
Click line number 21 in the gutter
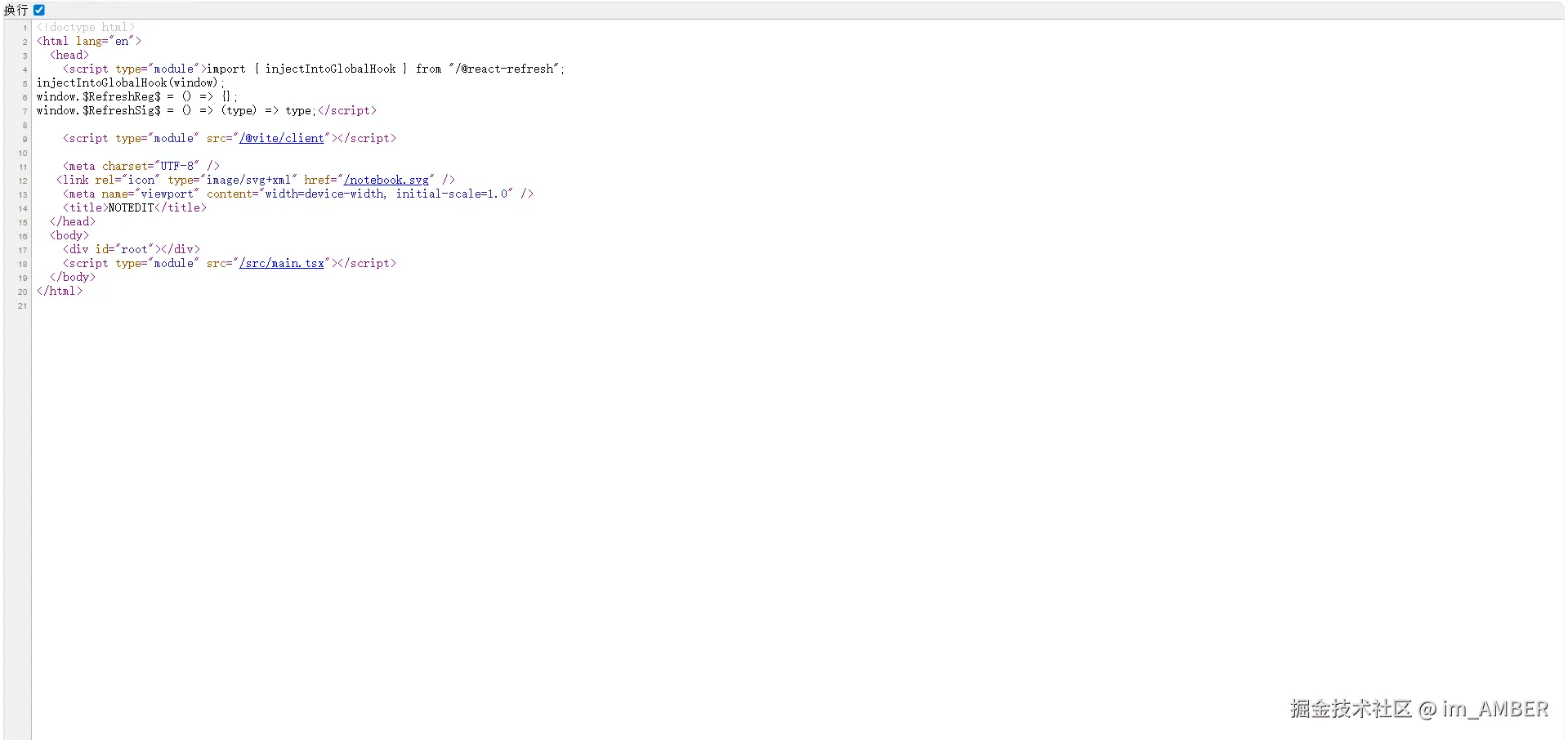[x=22, y=305]
